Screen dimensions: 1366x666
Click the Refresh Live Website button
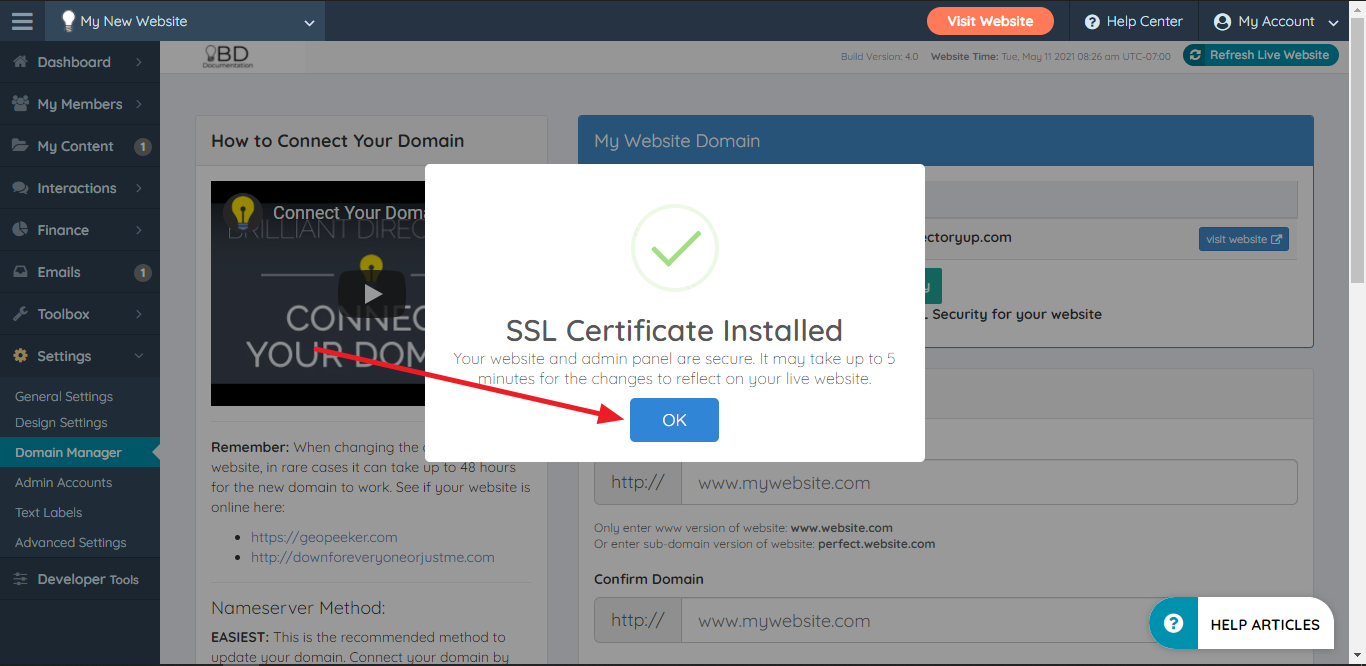coord(1260,55)
